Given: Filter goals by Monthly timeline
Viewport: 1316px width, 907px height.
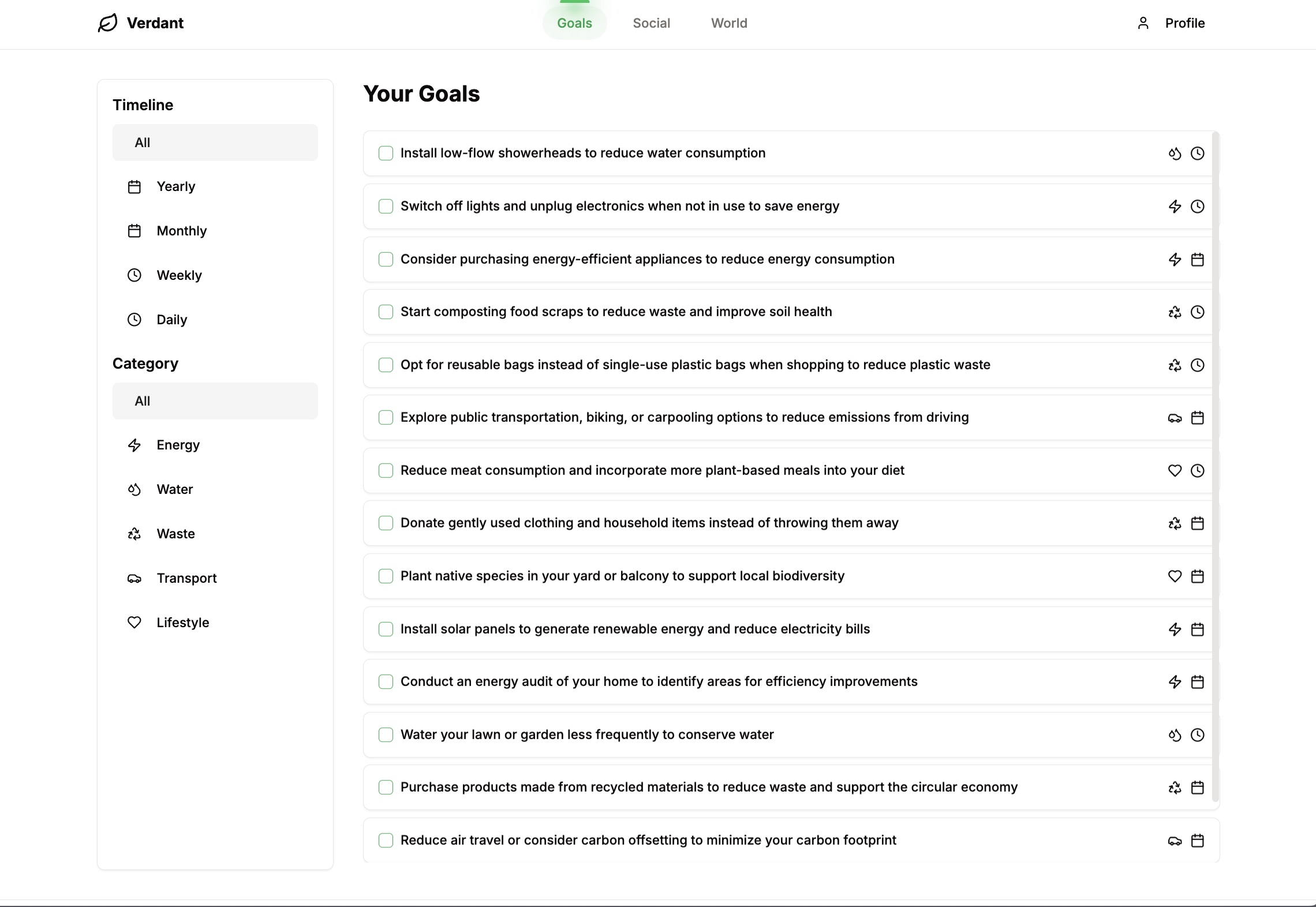Looking at the screenshot, I should [181, 231].
